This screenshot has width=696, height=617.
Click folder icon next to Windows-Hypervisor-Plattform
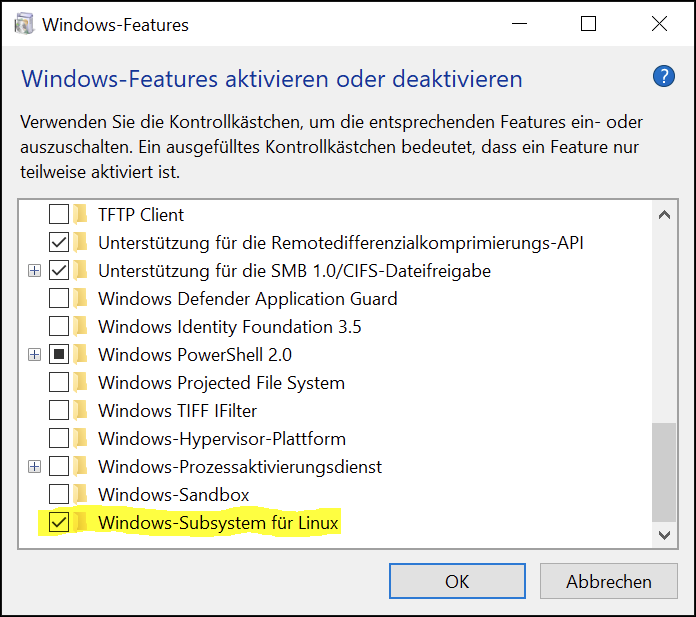81,438
